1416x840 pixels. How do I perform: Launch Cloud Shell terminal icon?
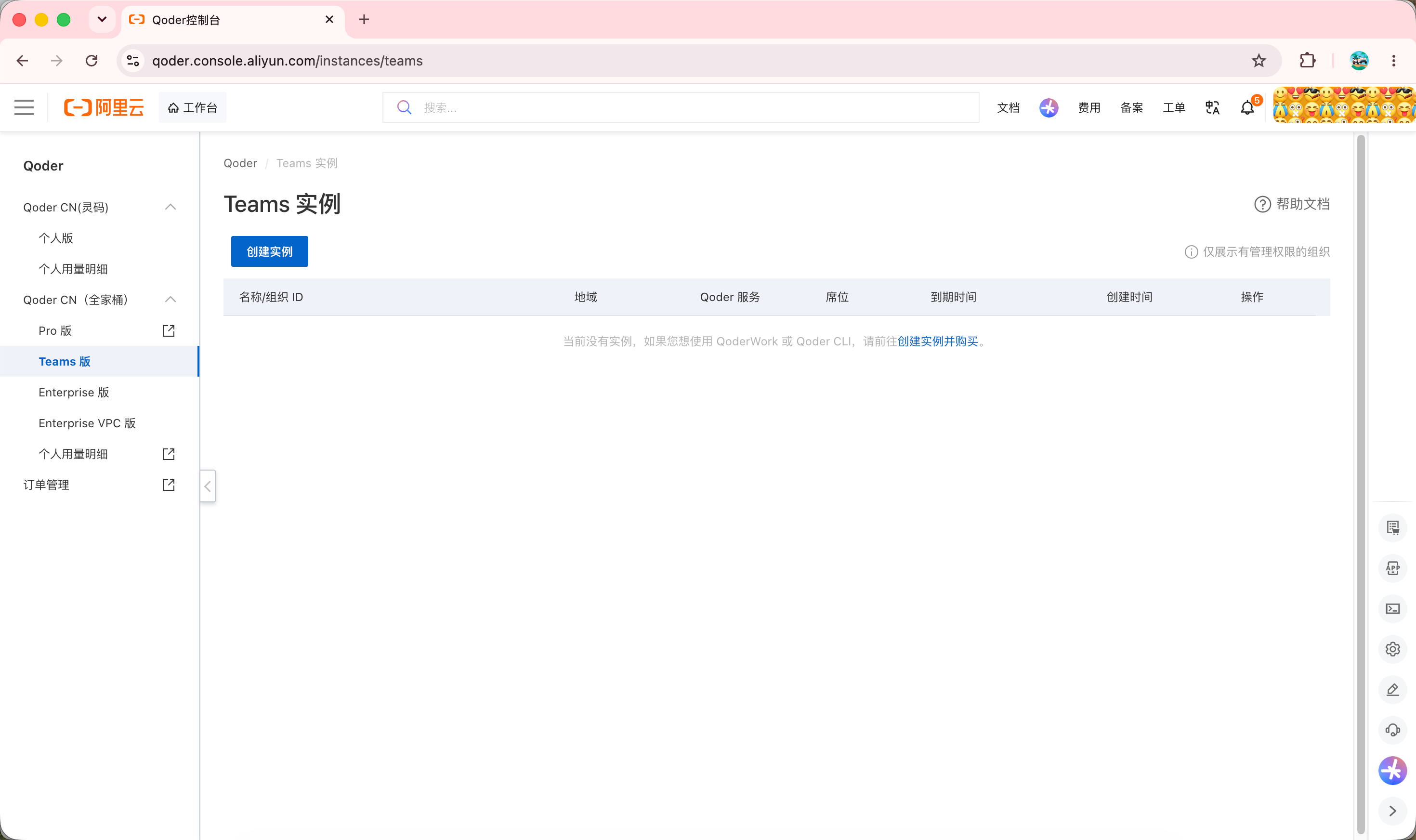[x=1393, y=608]
